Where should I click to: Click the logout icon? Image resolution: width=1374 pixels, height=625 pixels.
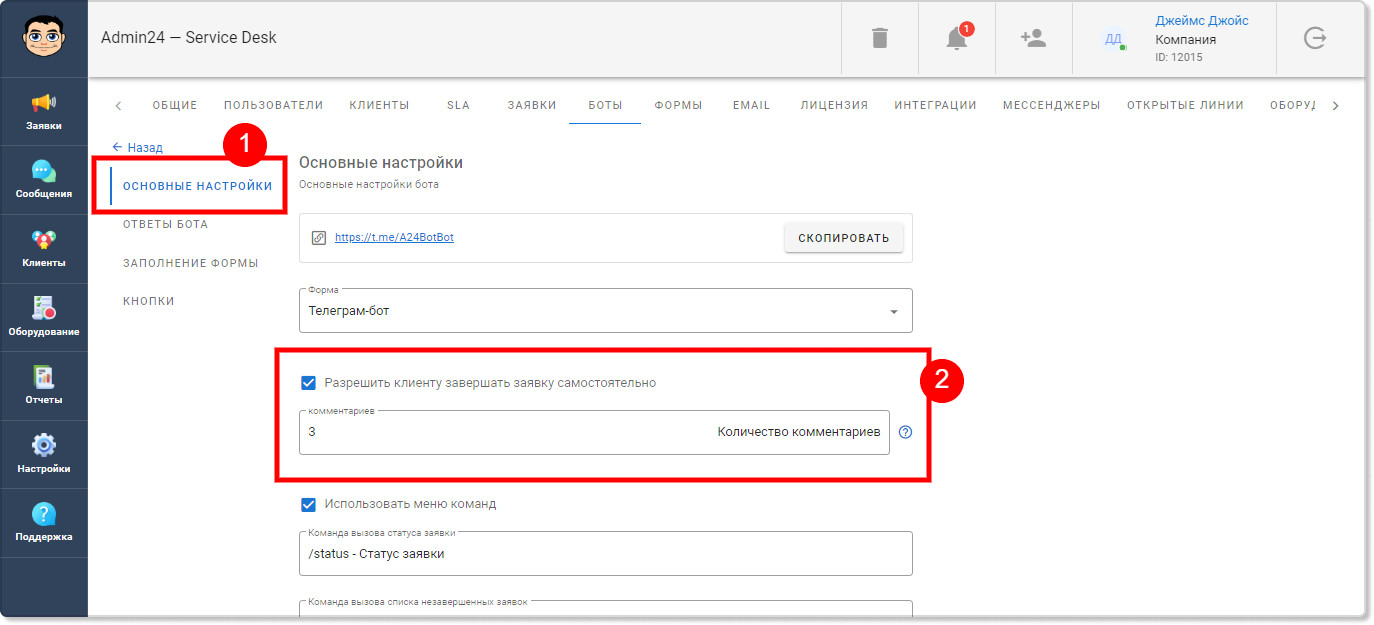coord(1314,38)
